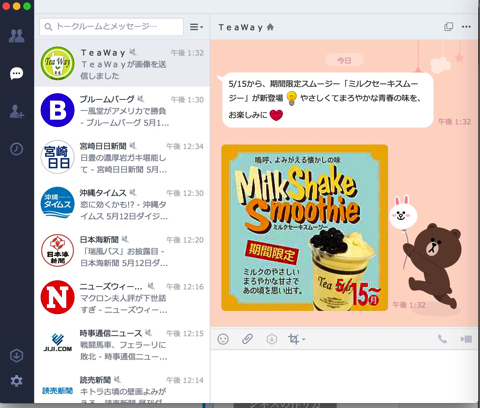
Task: Open the Milk Shake Smoothie image
Action: 305,228
